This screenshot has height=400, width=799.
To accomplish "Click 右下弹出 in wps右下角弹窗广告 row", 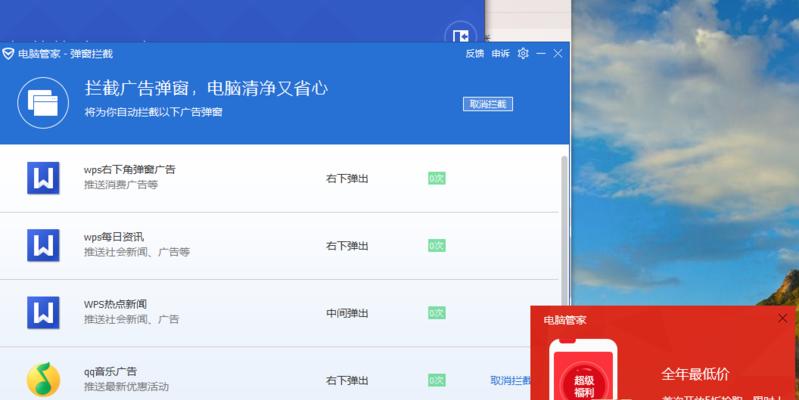I will (x=347, y=178).
